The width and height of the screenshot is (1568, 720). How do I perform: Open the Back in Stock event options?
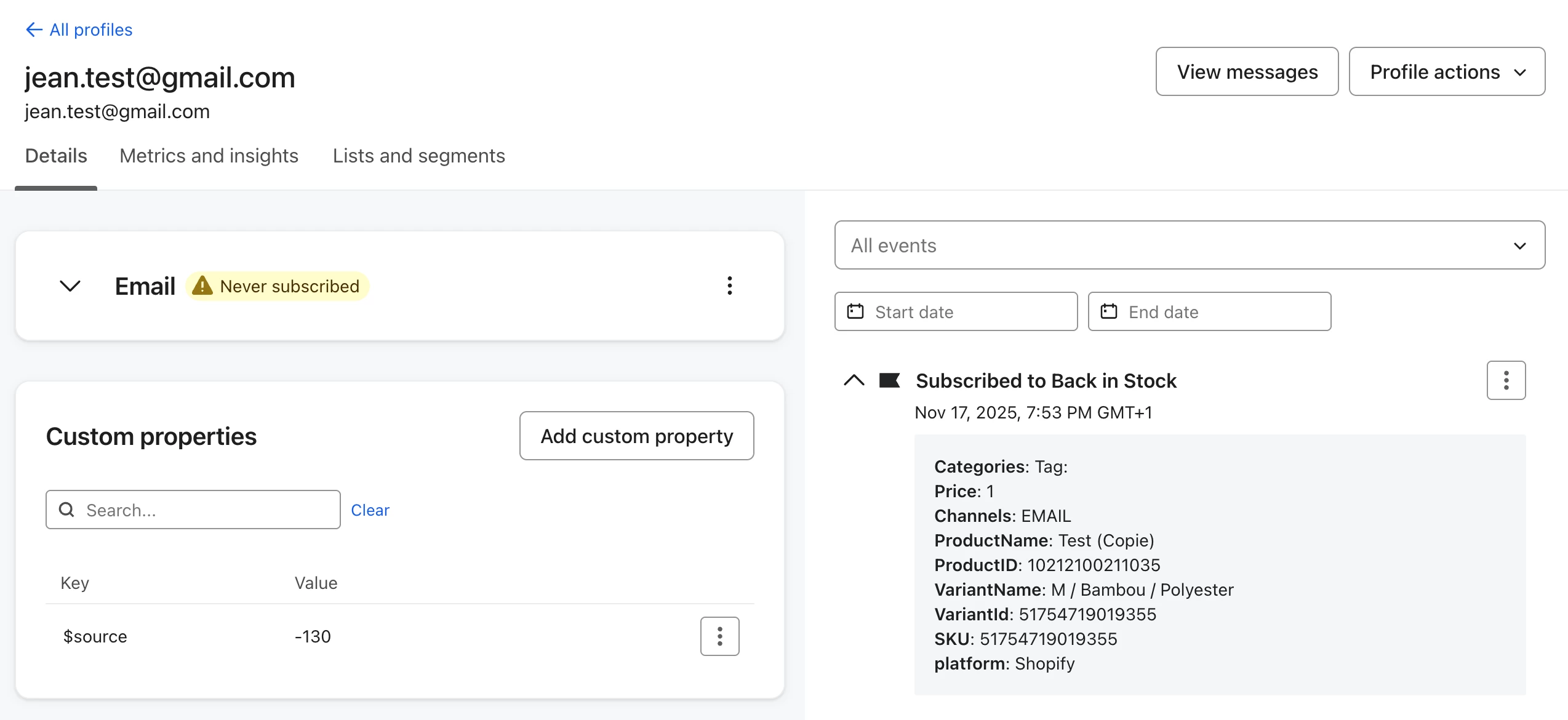tap(1506, 380)
